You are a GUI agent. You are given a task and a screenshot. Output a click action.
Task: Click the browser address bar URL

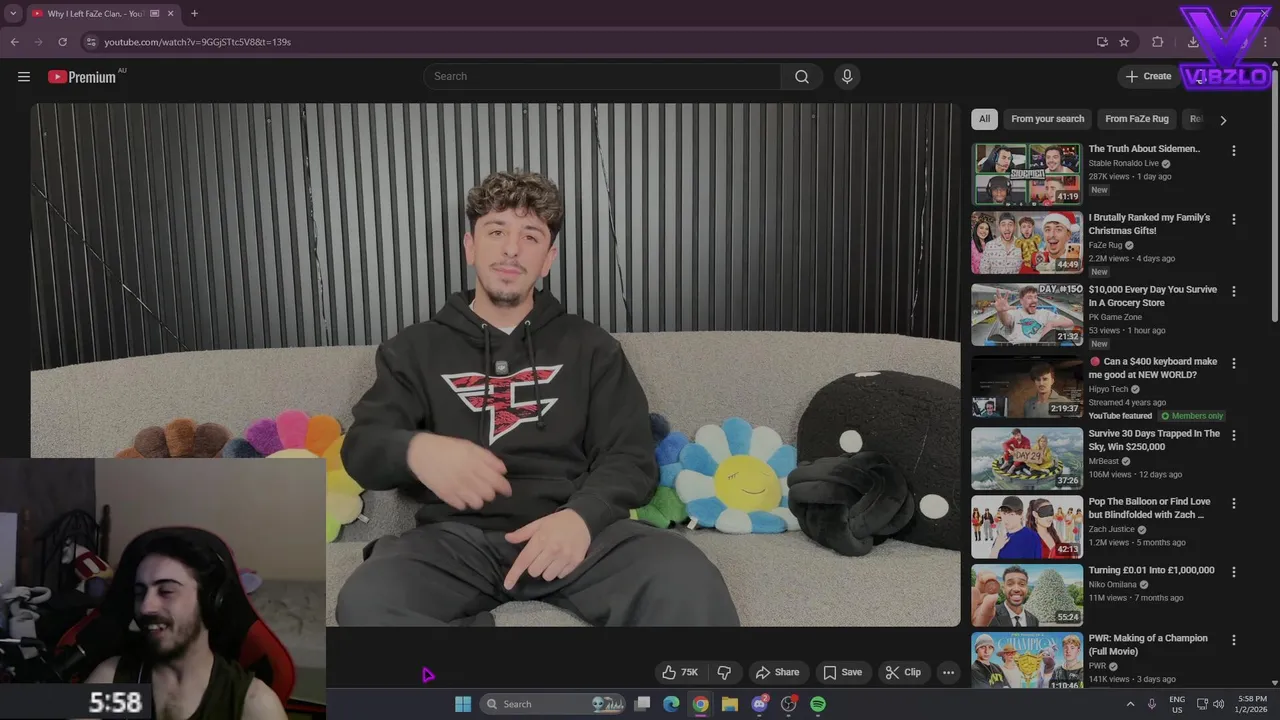tap(197, 42)
